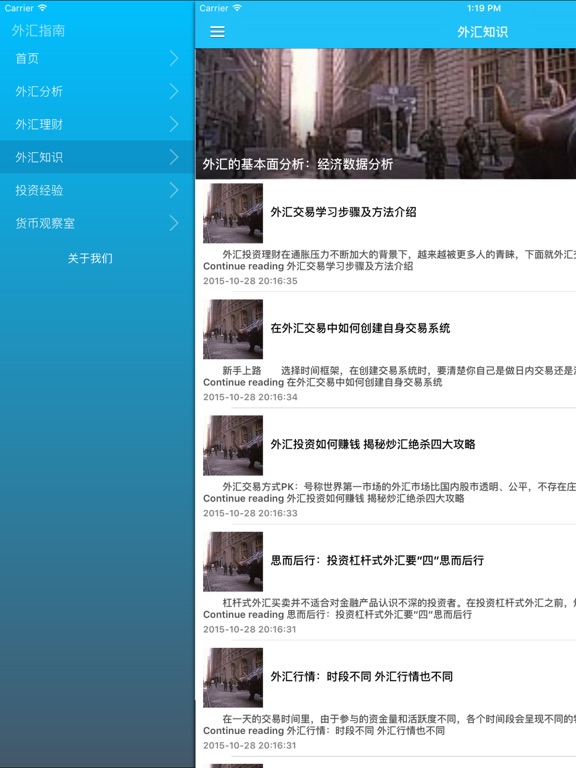Click the timestamp 2015-10-28 20:16:35
This screenshot has width=576, height=768.
click(x=250, y=281)
